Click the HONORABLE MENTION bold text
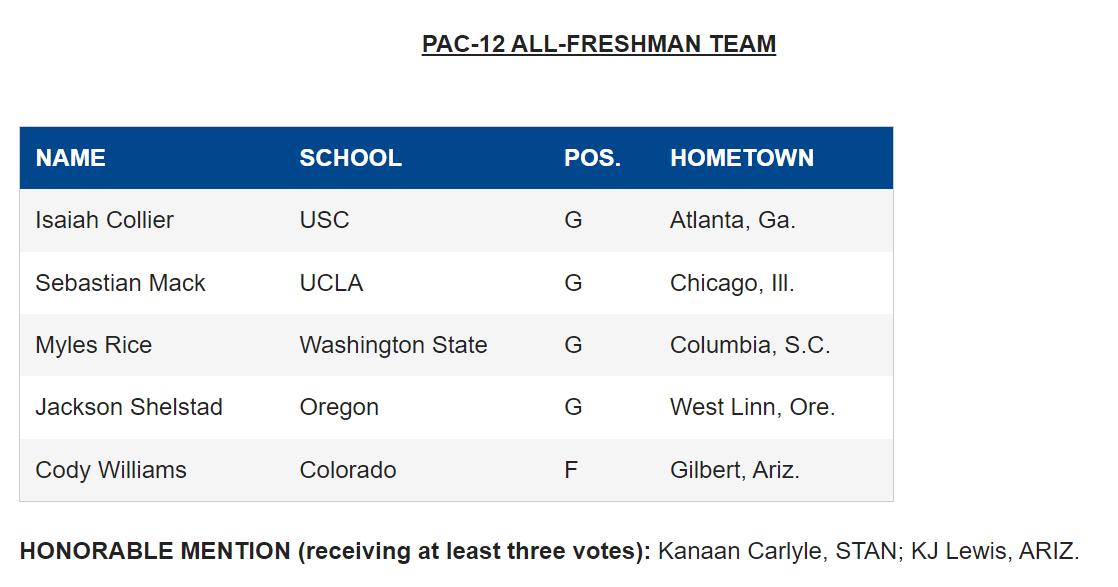The width and height of the screenshot is (1118, 587). point(155,551)
